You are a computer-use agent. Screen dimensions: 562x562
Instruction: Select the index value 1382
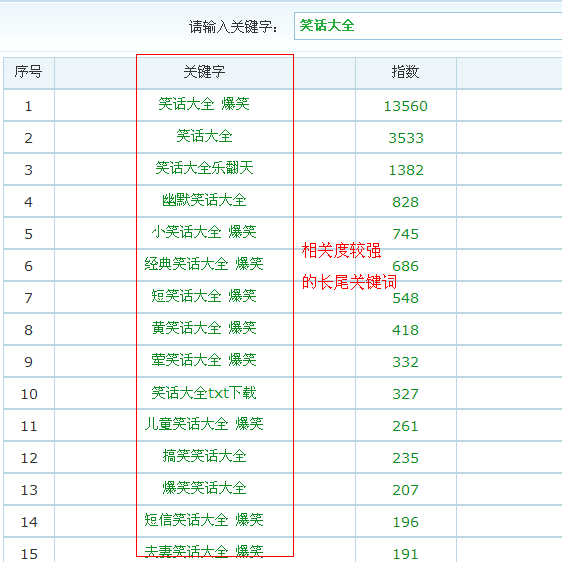(406, 170)
